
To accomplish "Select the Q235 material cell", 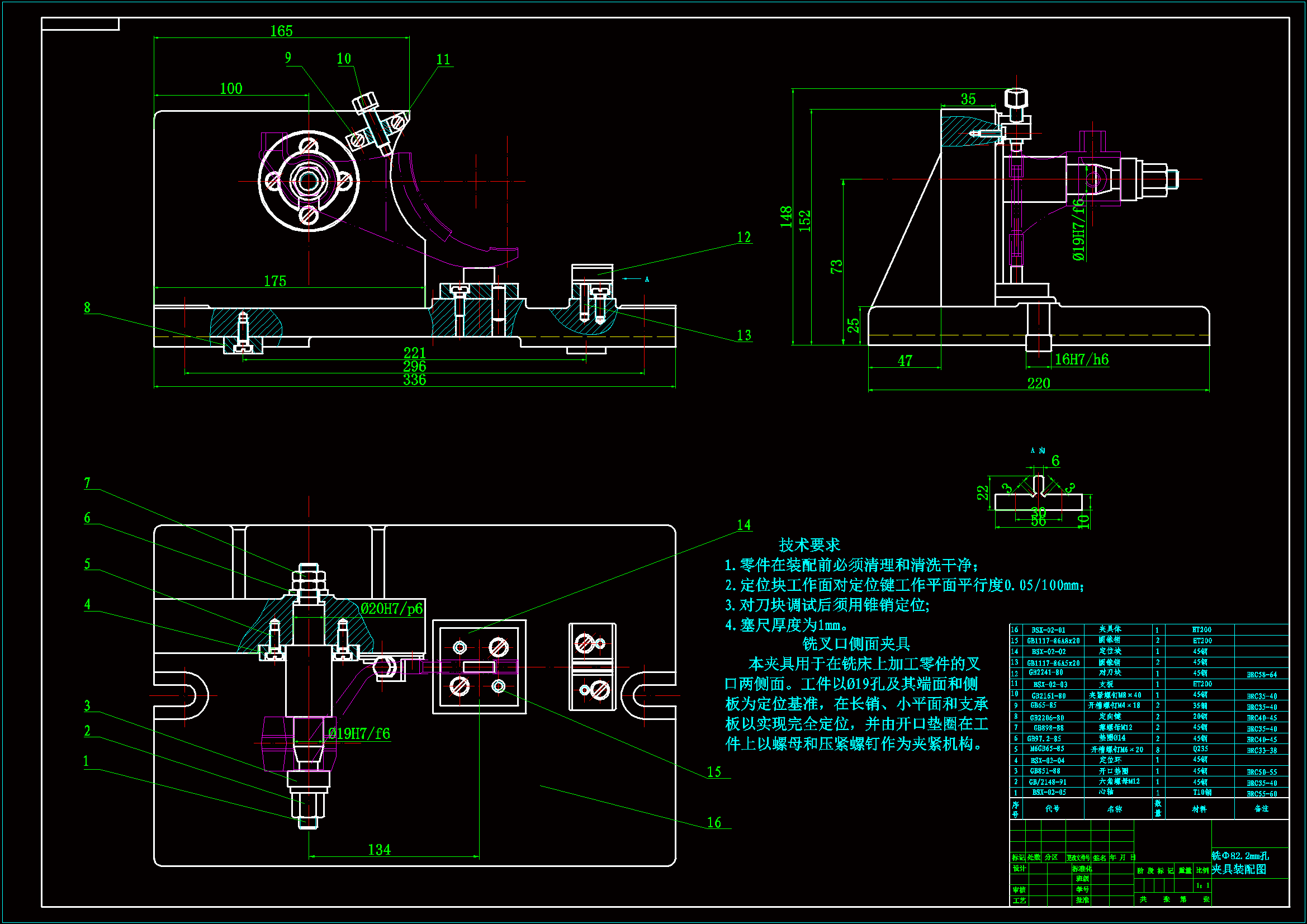I will click(x=1200, y=749).
